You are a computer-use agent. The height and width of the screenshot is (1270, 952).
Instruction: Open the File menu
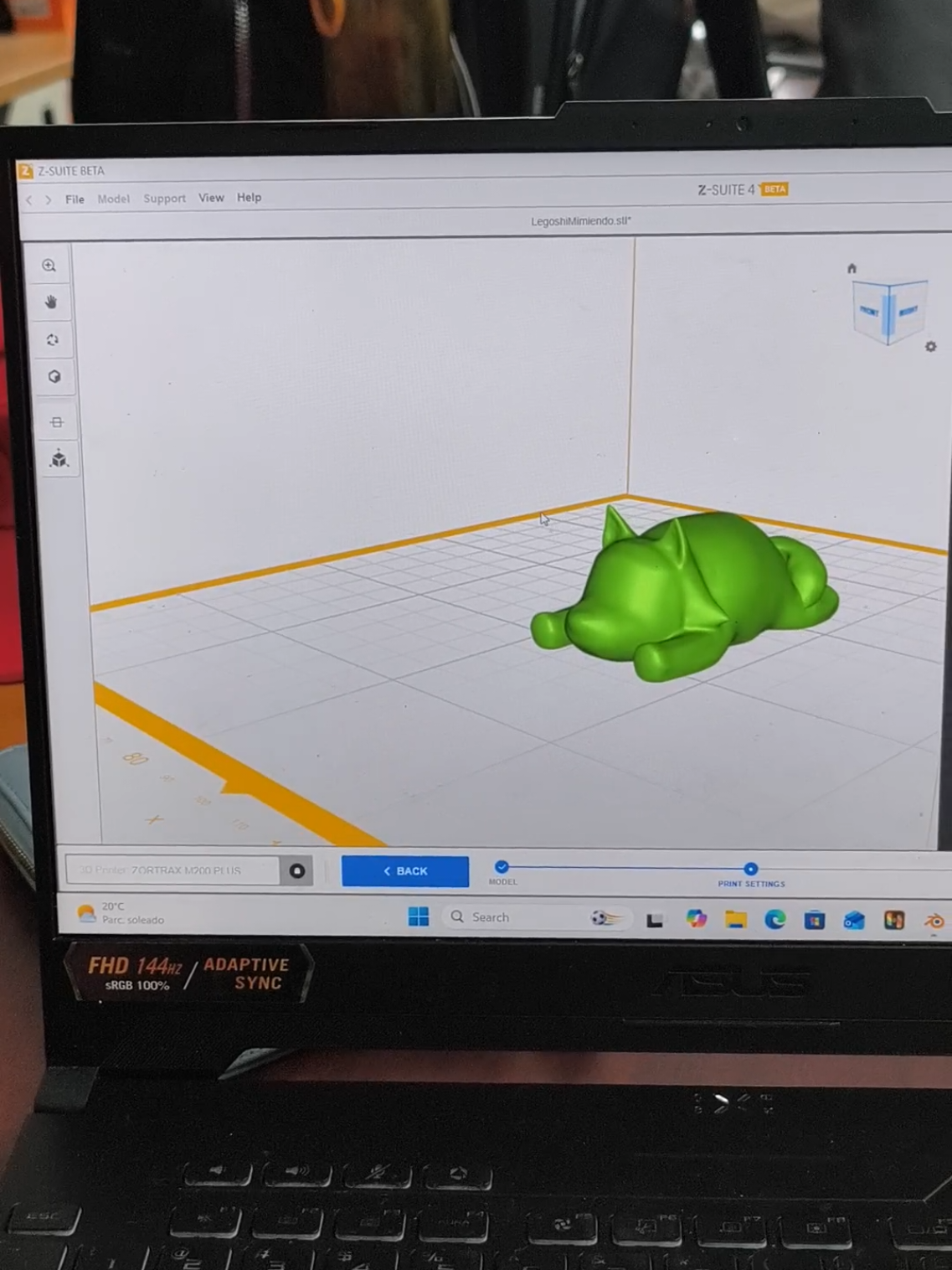[75, 199]
